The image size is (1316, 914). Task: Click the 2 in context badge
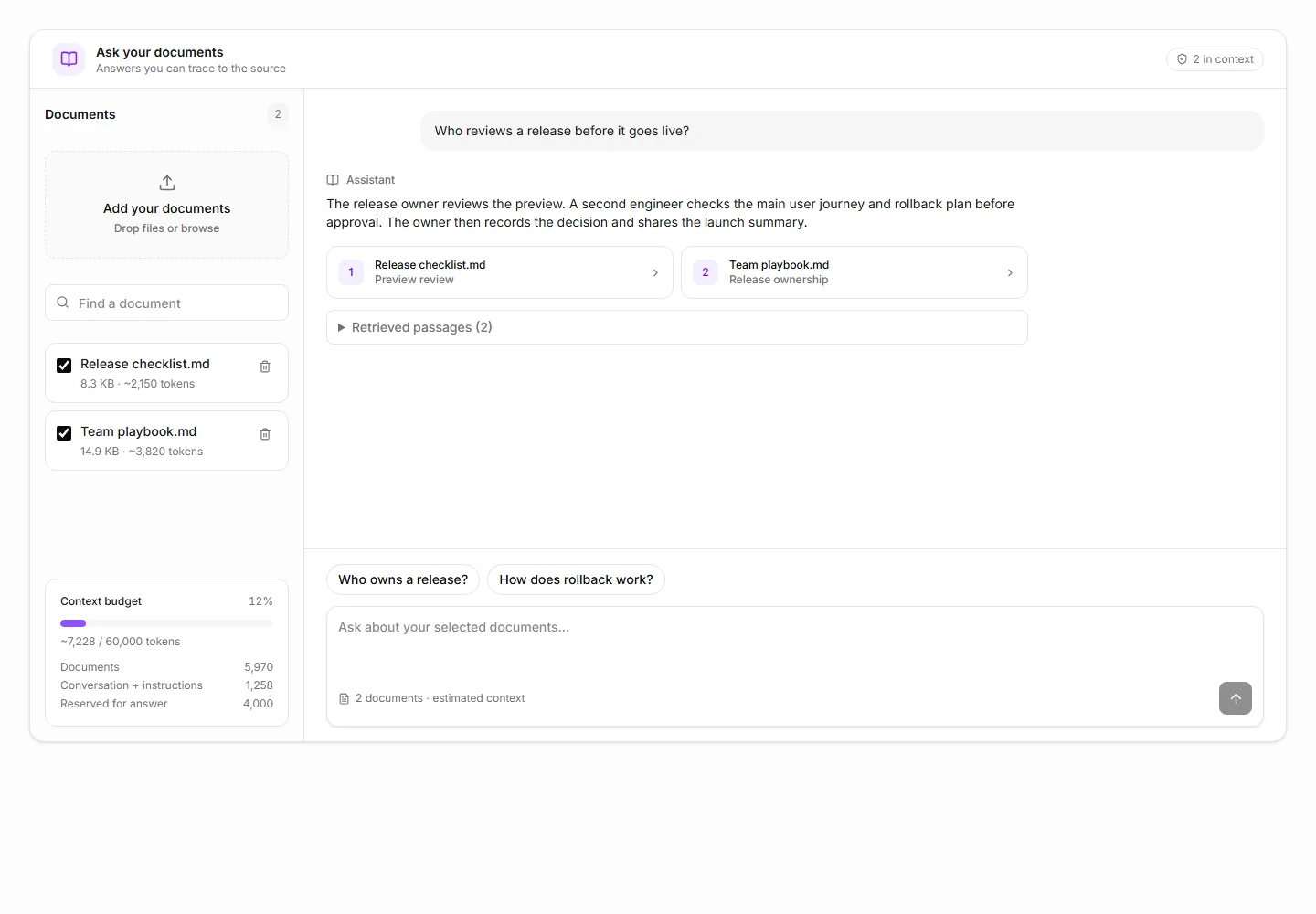click(1215, 59)
